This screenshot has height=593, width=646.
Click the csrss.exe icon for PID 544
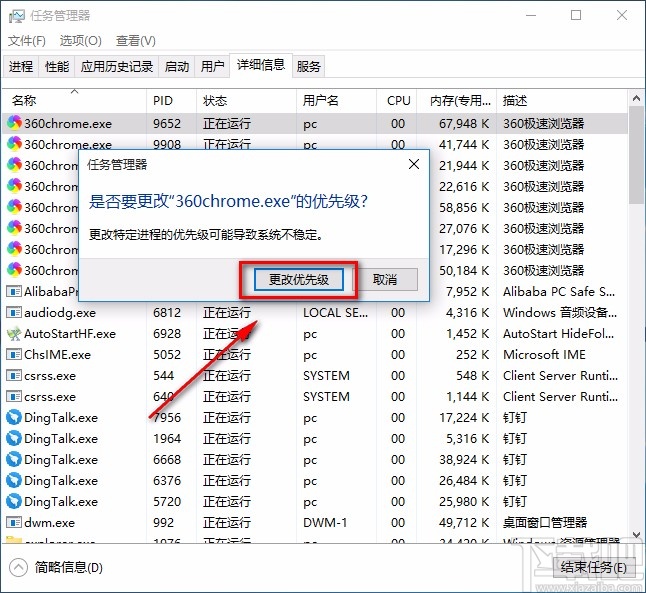[x=14, y=375]
